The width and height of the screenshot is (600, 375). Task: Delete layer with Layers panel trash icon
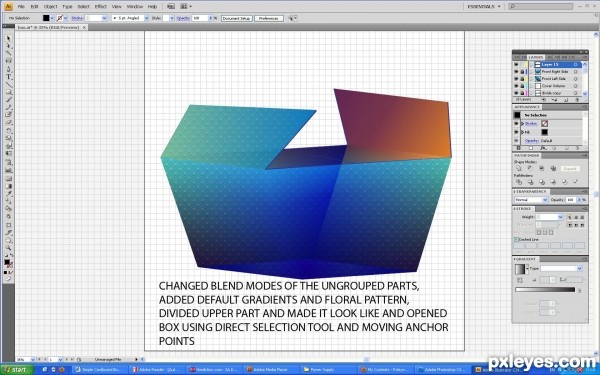[x=578, y=99]
